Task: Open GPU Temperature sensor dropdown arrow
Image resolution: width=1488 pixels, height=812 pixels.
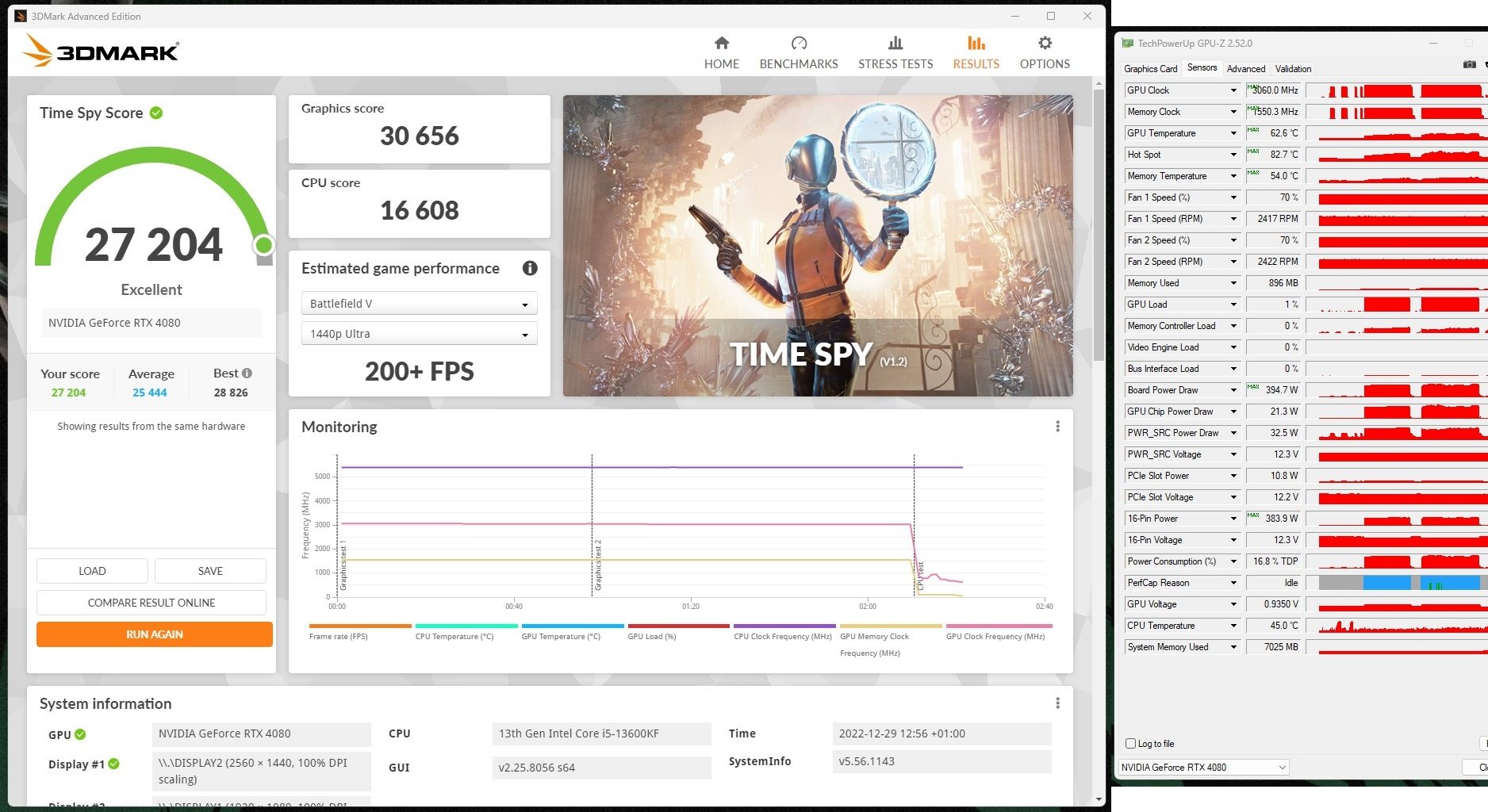Action: tap(1233, 133)
